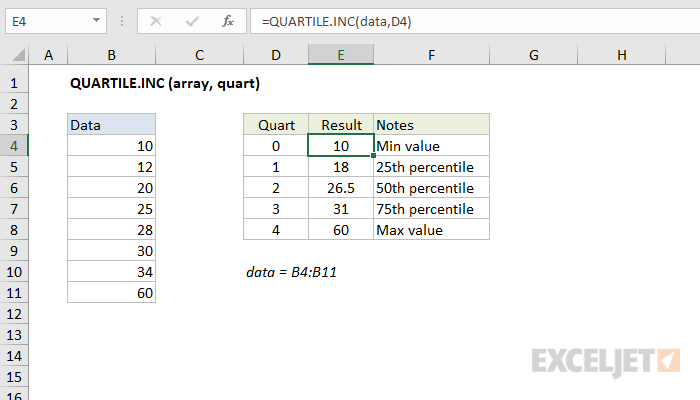The height and width of the screenshot is (400, 700).
Task: Click the Name Box showing E4
Action: 56,21
